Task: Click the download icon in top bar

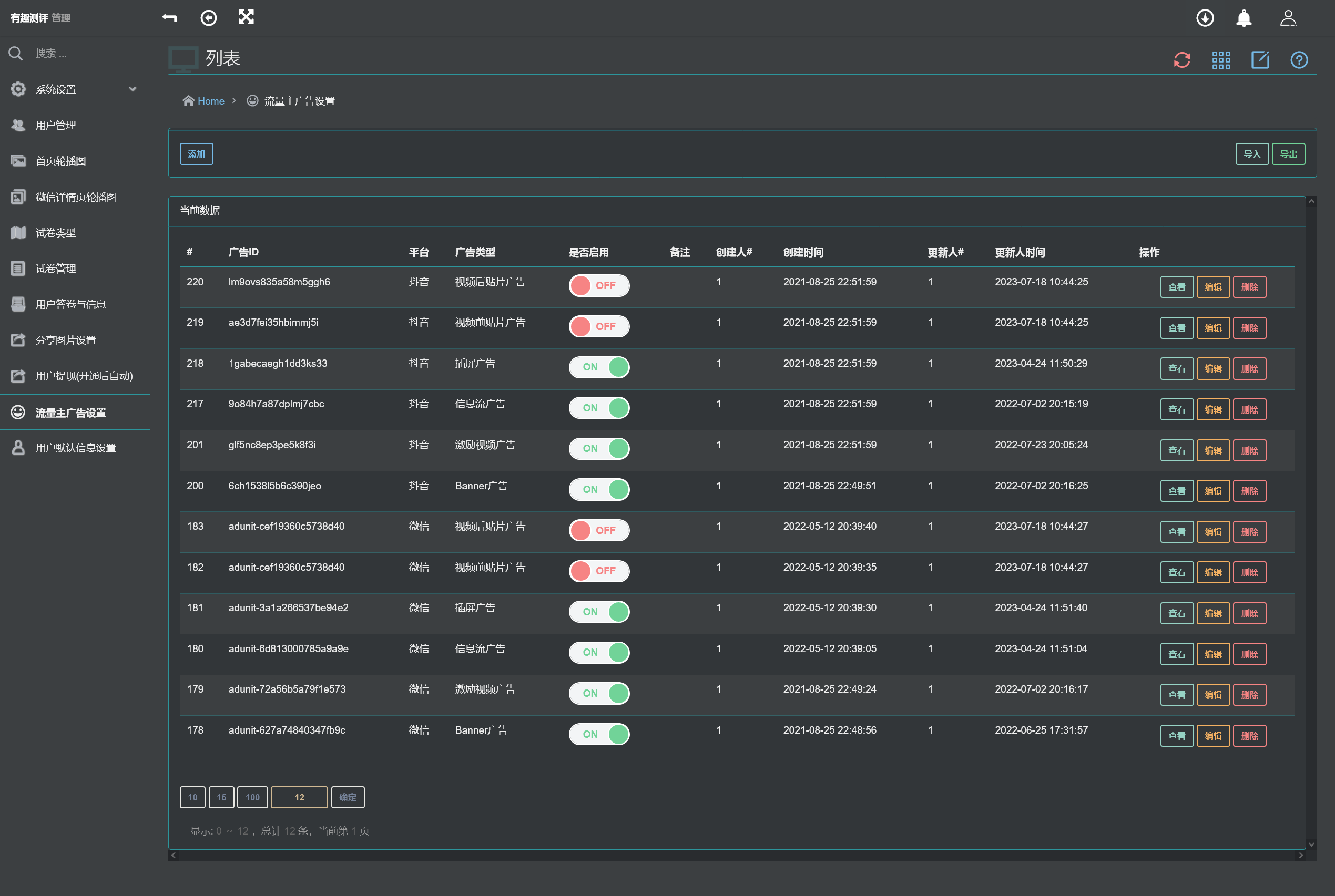Action: 1205,18
